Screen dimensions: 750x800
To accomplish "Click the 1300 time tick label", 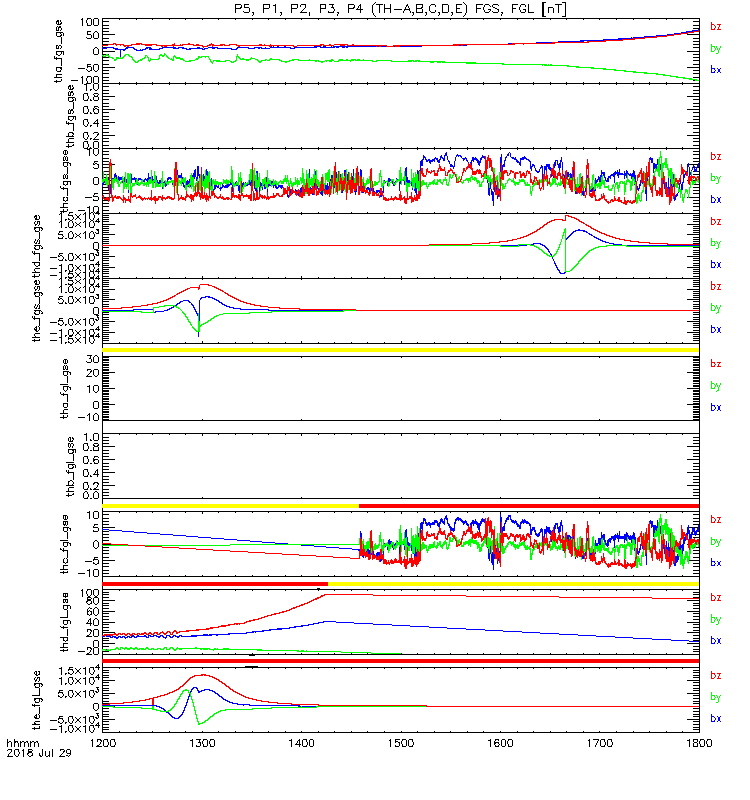I will (202, 743).
